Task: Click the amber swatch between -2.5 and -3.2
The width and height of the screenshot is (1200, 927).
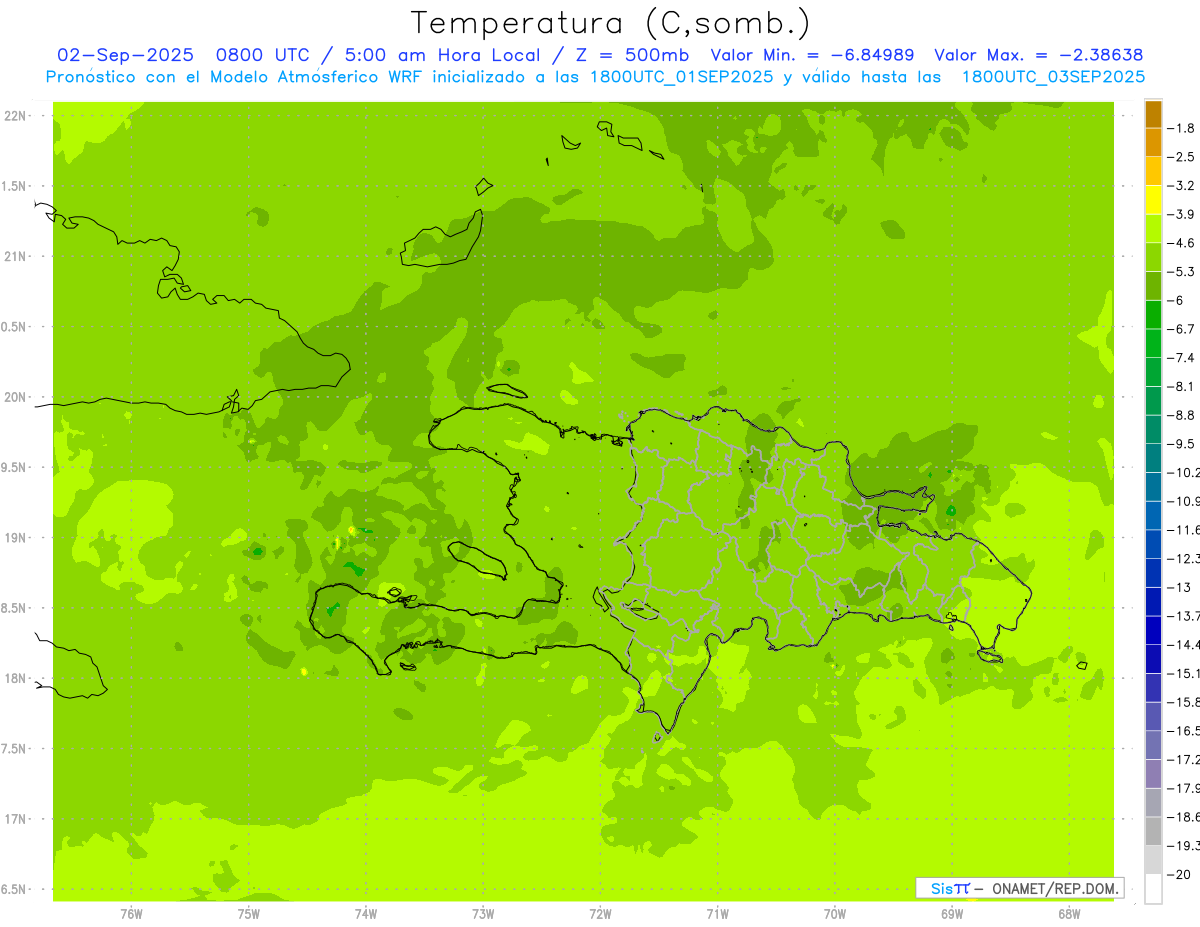Action: pyautogui.click(x=1153, y=171)
